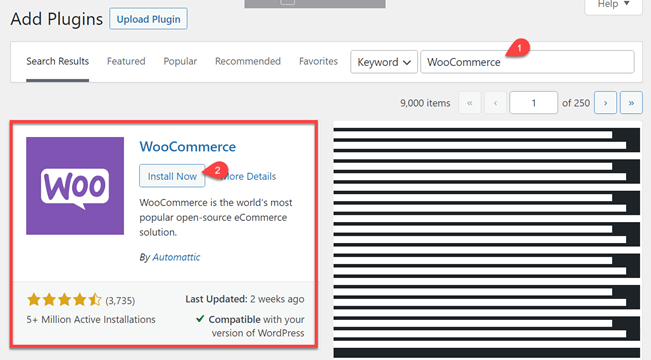This screenshot has width=651, height=360.
Task: Click the WooCommerce star rating
Action: (x=64, y=299)
